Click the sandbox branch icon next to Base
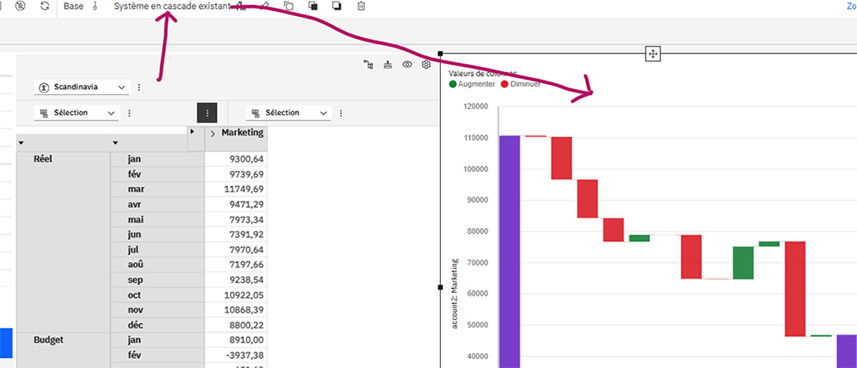 pos(95,7)
